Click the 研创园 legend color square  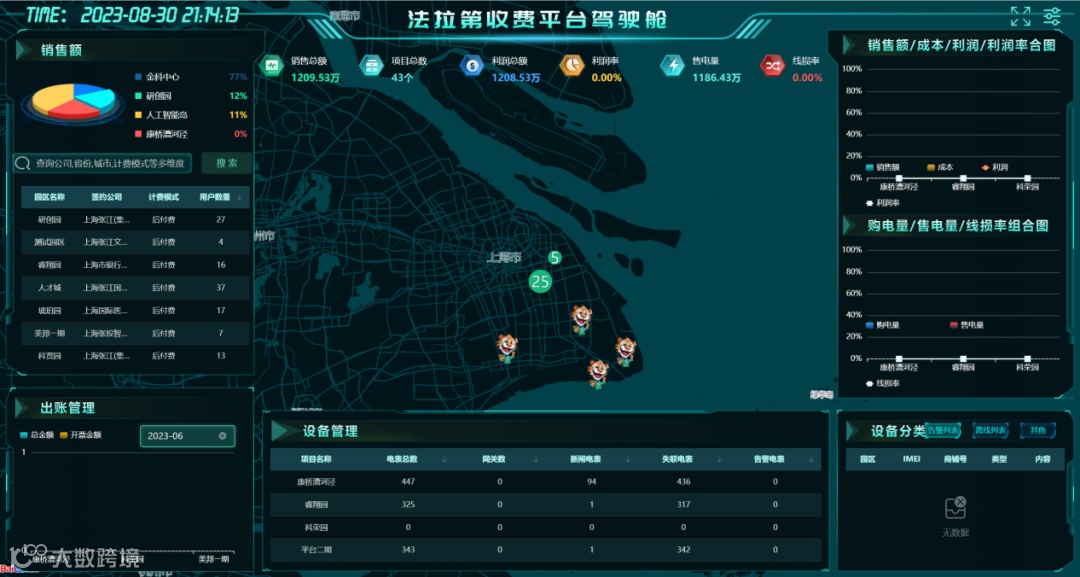point(138,96)
